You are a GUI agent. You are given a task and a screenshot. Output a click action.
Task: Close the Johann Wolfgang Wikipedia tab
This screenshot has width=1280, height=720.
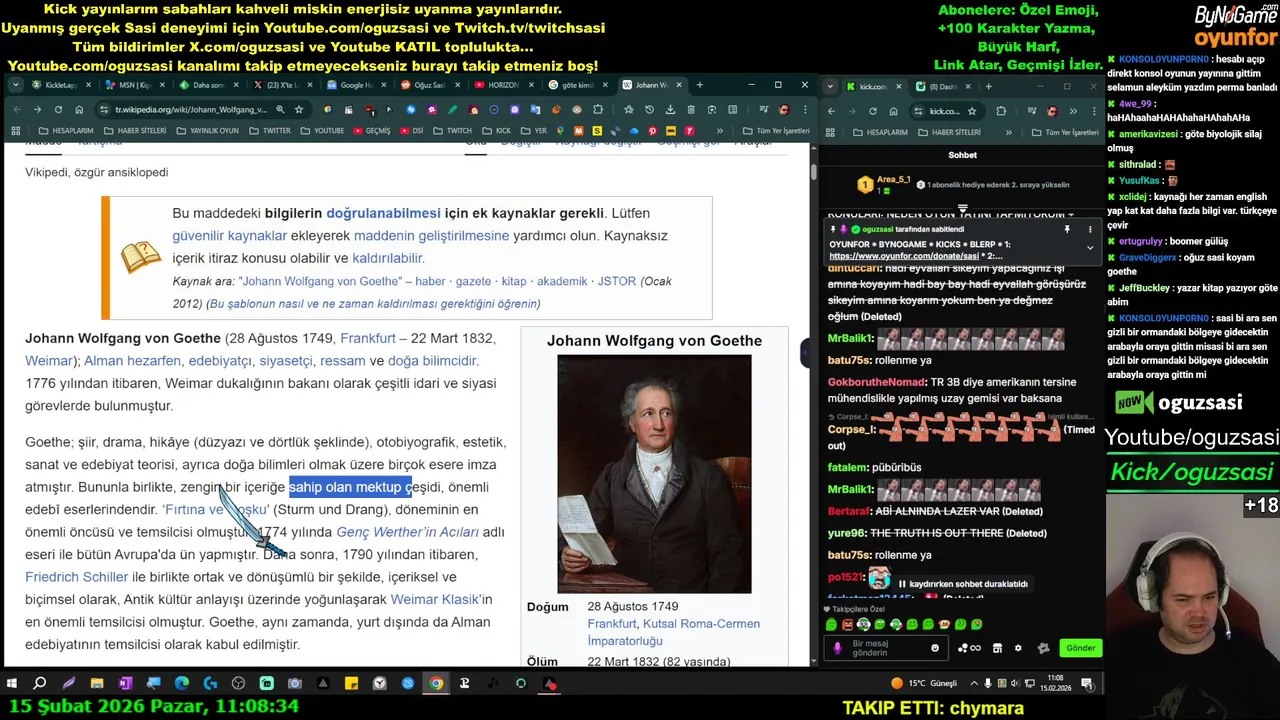tap(679, 85)
